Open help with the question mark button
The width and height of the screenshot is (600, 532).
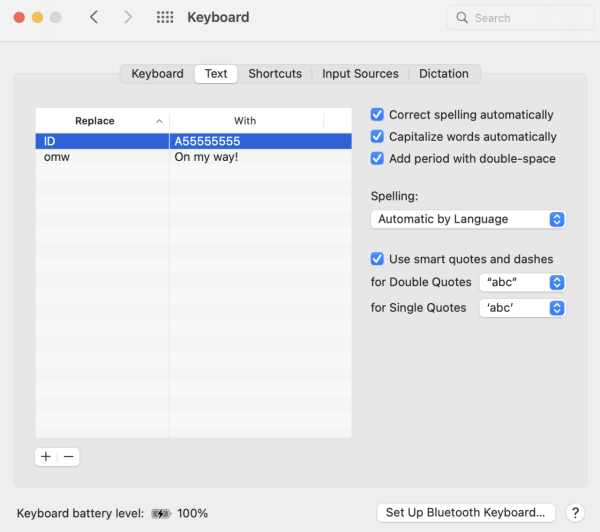(x=574, y=513)
